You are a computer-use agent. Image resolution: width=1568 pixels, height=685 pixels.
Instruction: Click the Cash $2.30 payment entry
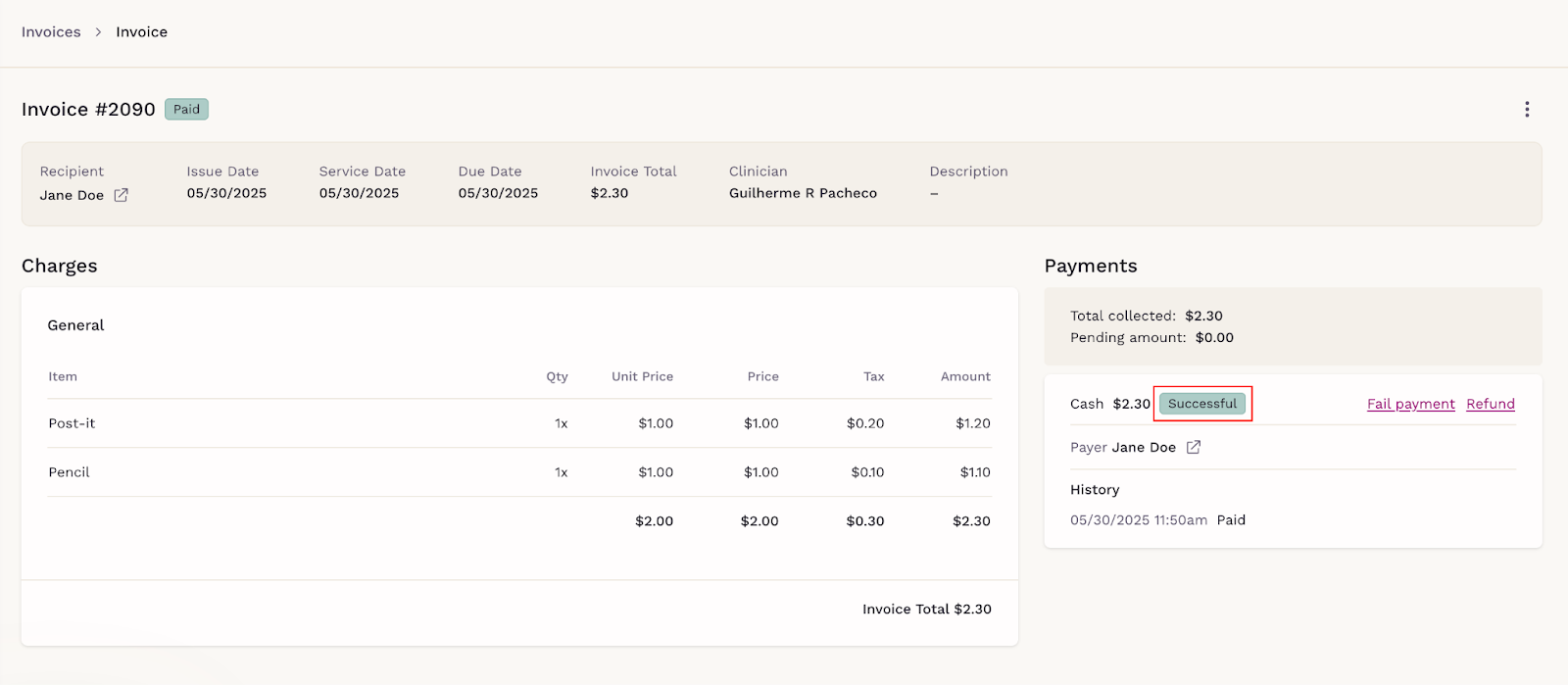1110,404
